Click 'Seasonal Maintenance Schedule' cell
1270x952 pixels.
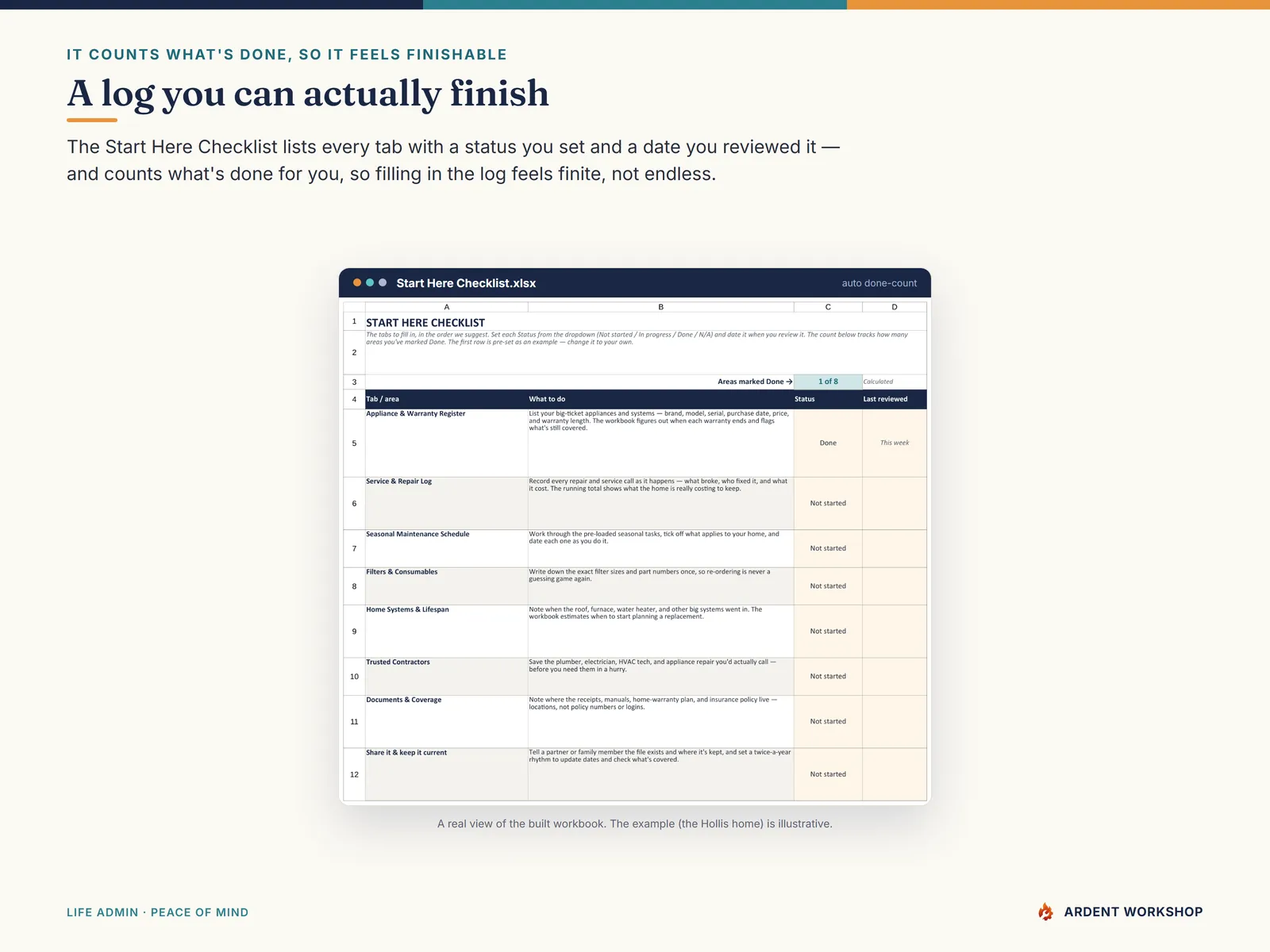tap(447, 548)
